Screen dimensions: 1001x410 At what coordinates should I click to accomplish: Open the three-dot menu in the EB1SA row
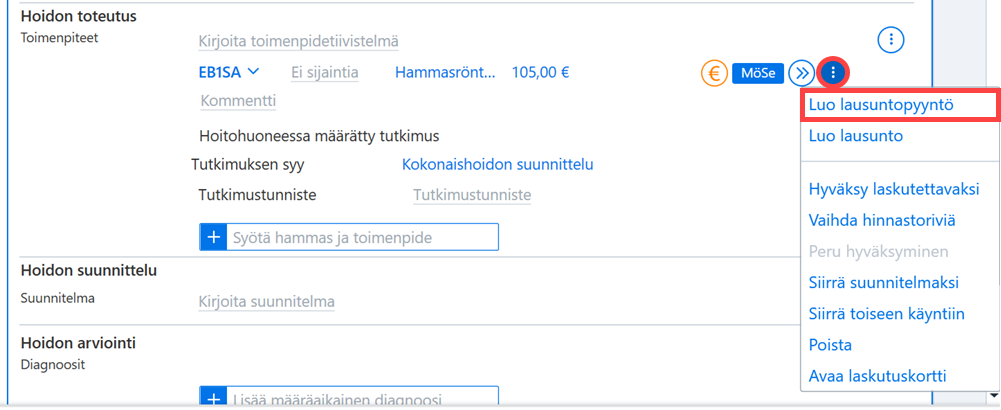click(833, 73)
